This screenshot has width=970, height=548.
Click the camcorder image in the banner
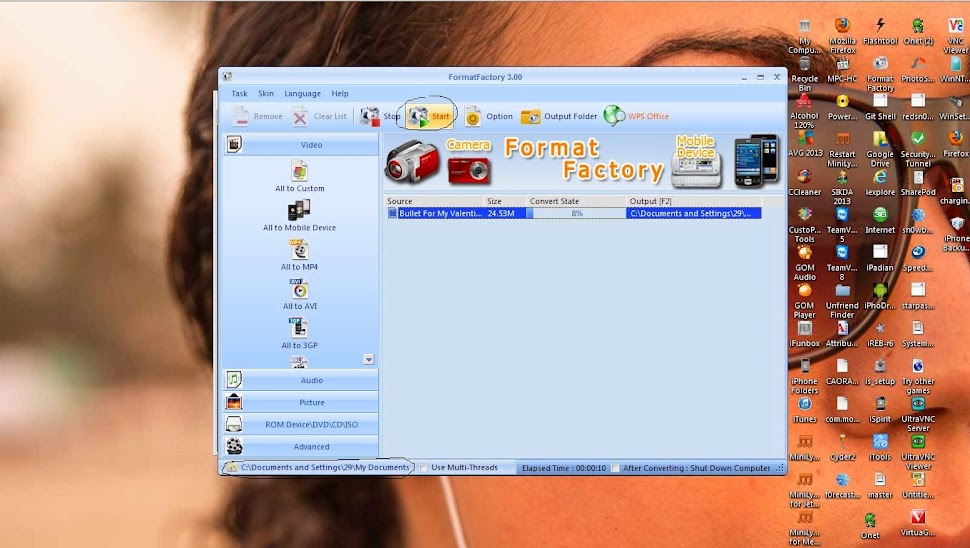[412, 161]
